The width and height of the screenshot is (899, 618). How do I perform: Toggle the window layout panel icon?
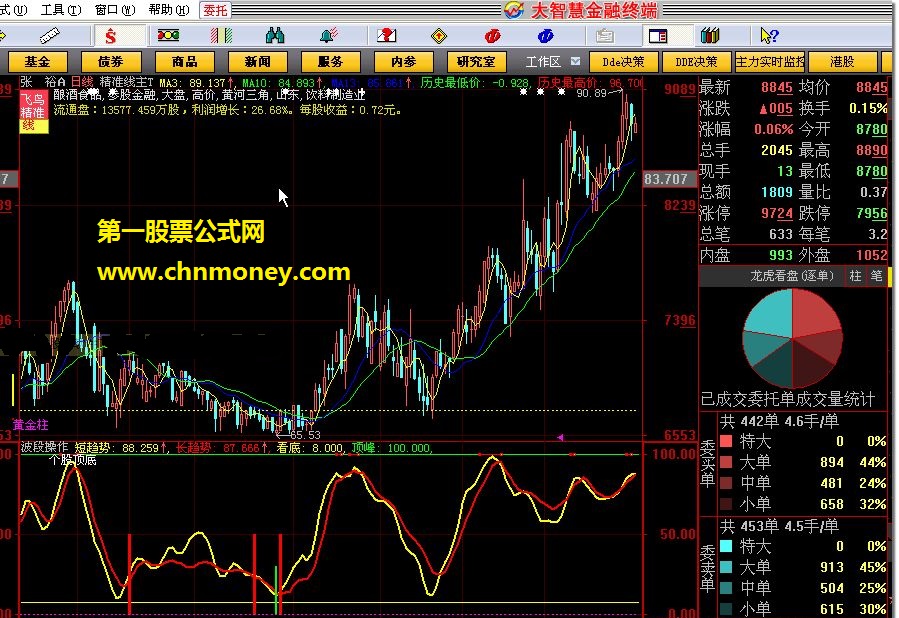658,36
